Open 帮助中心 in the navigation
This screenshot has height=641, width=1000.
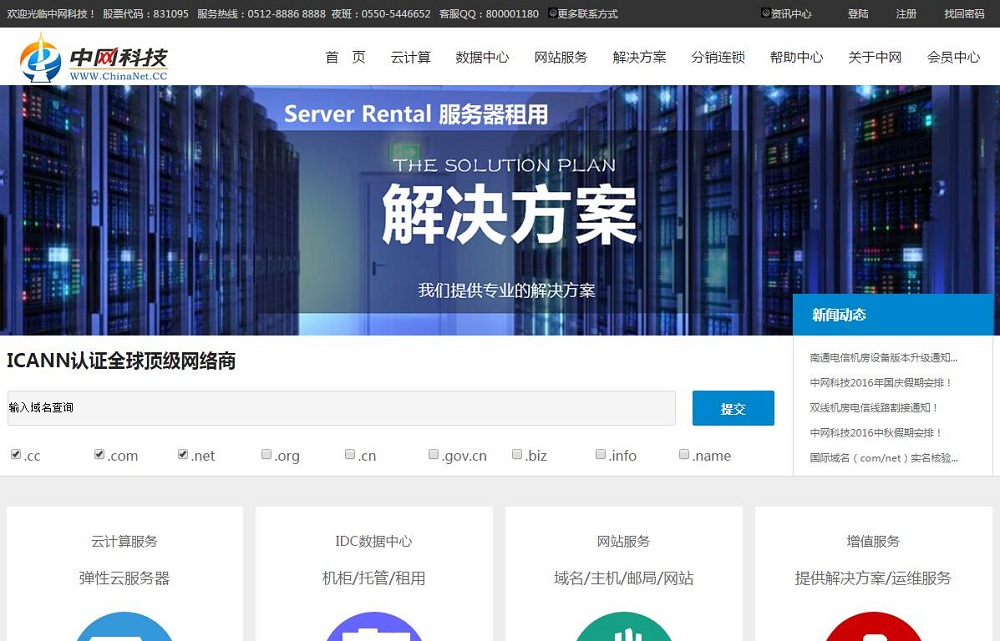(797, 57)
